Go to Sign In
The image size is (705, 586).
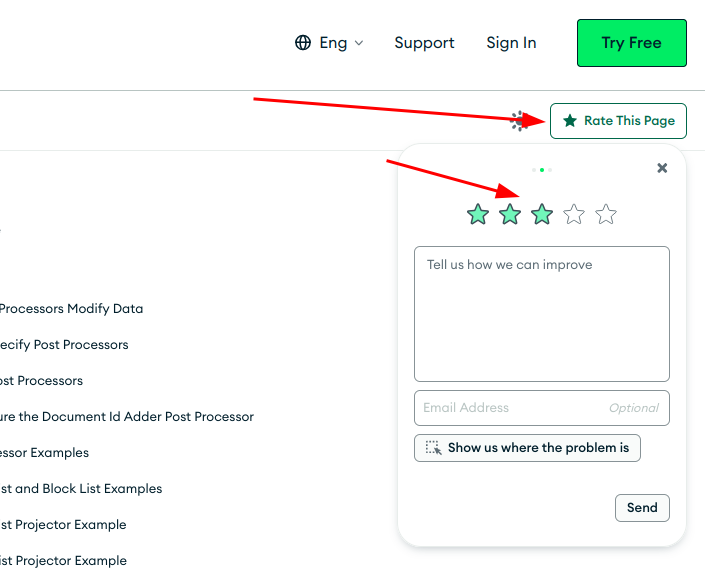(x=511, y=43)
